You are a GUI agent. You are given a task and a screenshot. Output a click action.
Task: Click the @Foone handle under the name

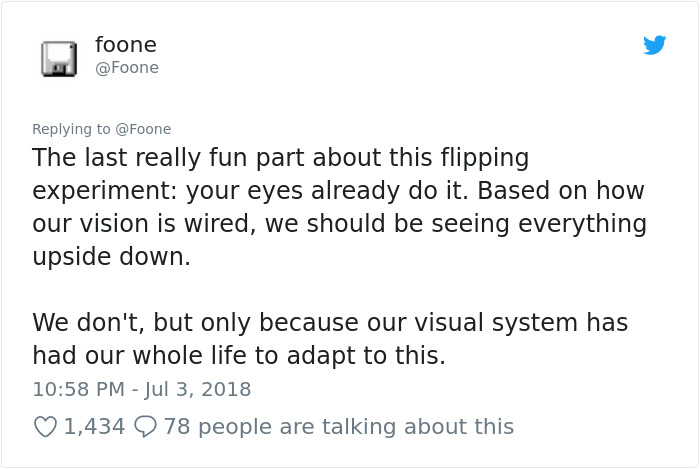click(x=126, y=68)
